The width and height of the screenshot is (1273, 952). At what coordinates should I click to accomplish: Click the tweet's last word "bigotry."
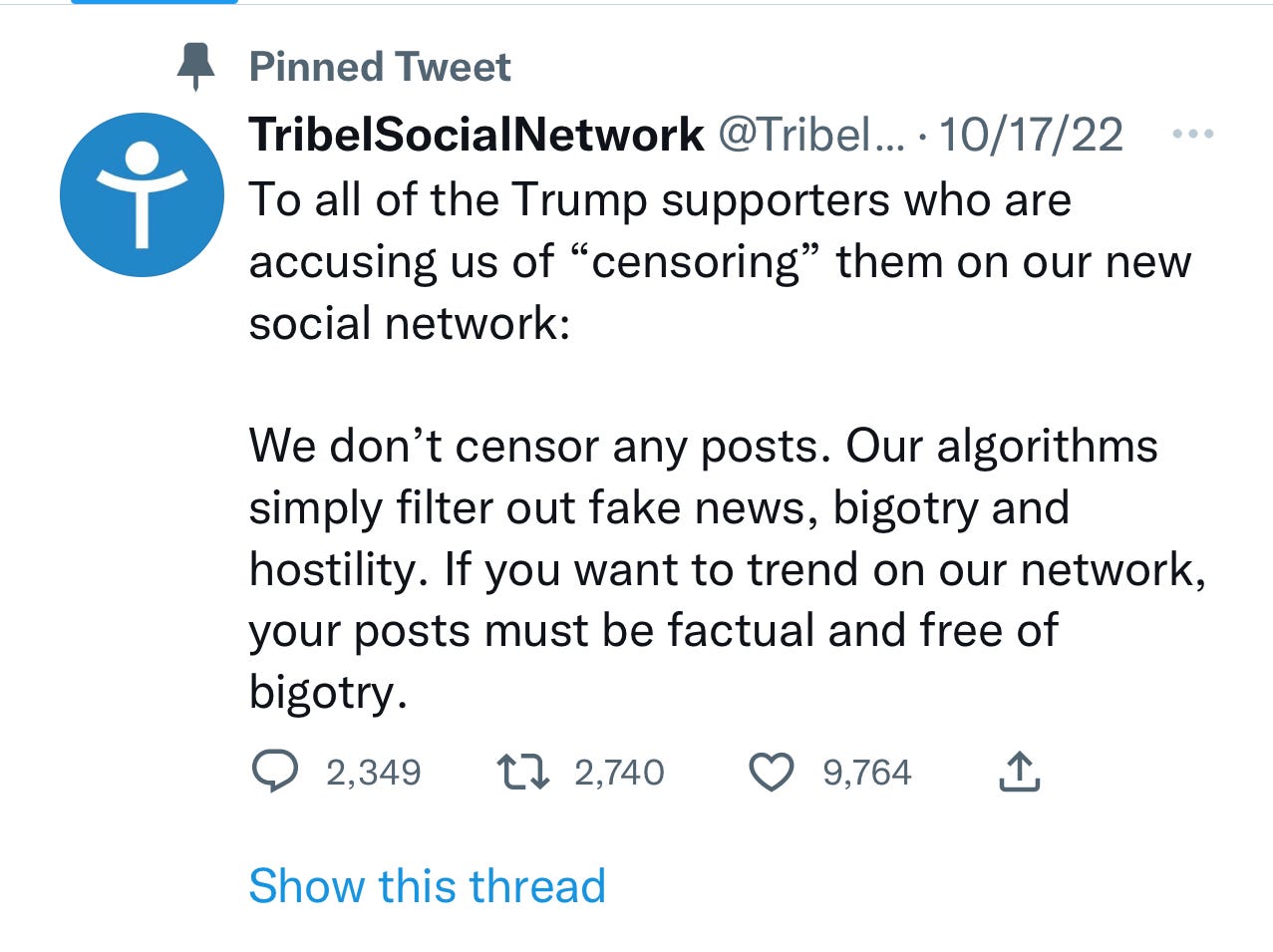click(328, 692)
